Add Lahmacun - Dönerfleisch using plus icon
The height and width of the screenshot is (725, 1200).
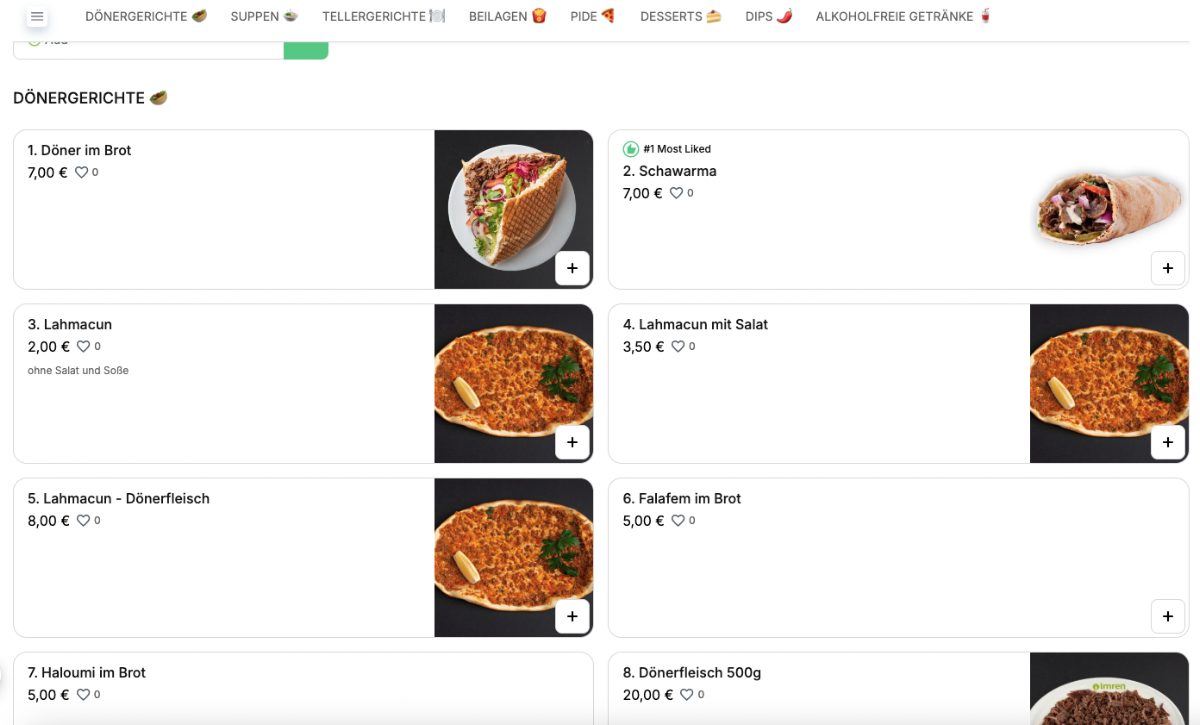(x=572, y=616)
